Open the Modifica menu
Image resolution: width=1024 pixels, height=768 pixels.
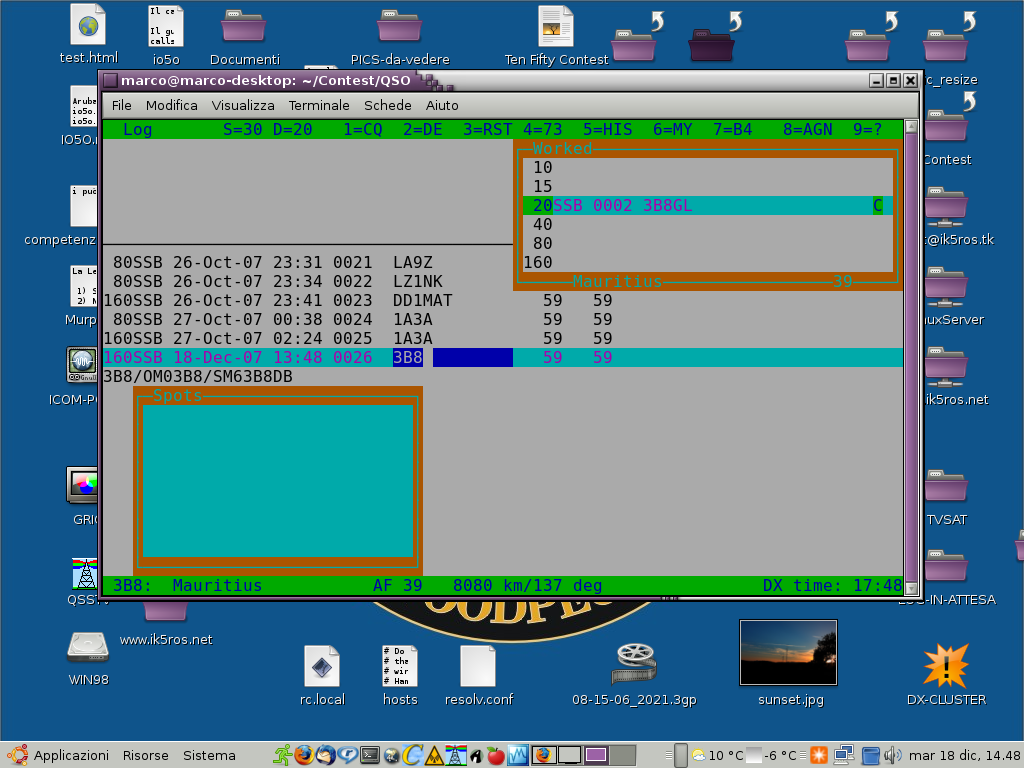[x=172, y=105]
